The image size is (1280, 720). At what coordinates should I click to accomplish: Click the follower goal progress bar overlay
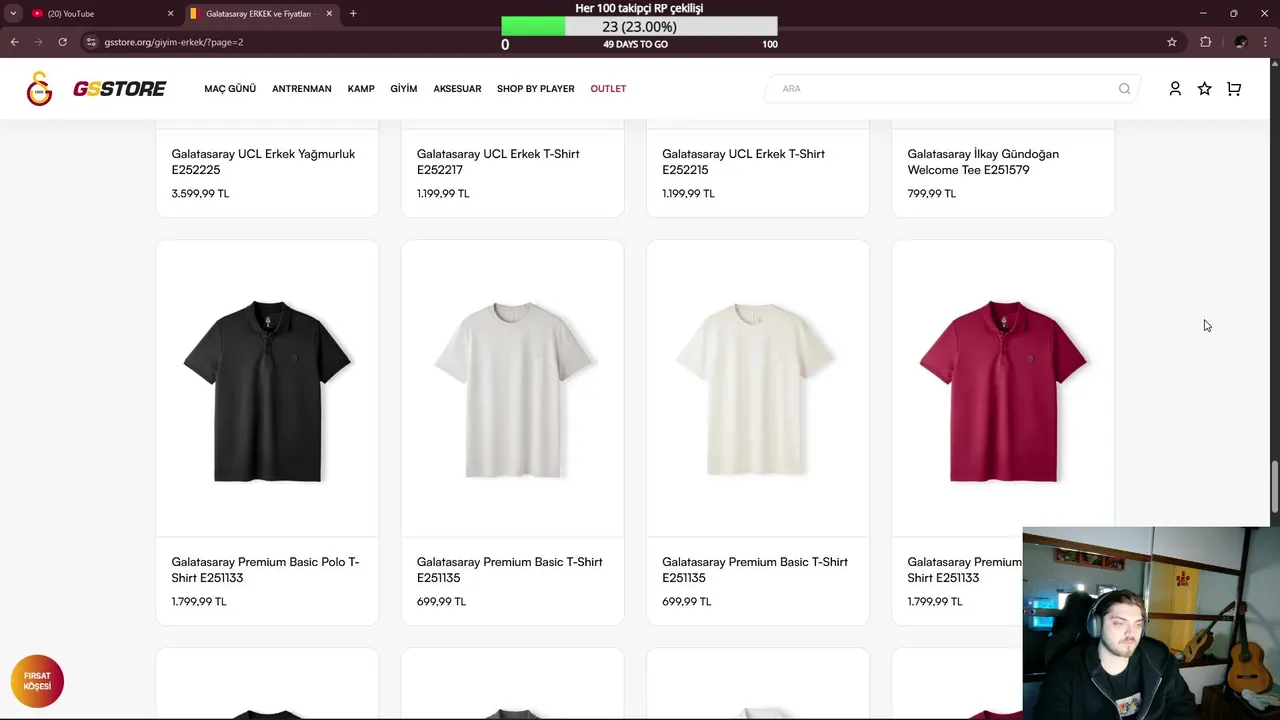click(639, 27)
